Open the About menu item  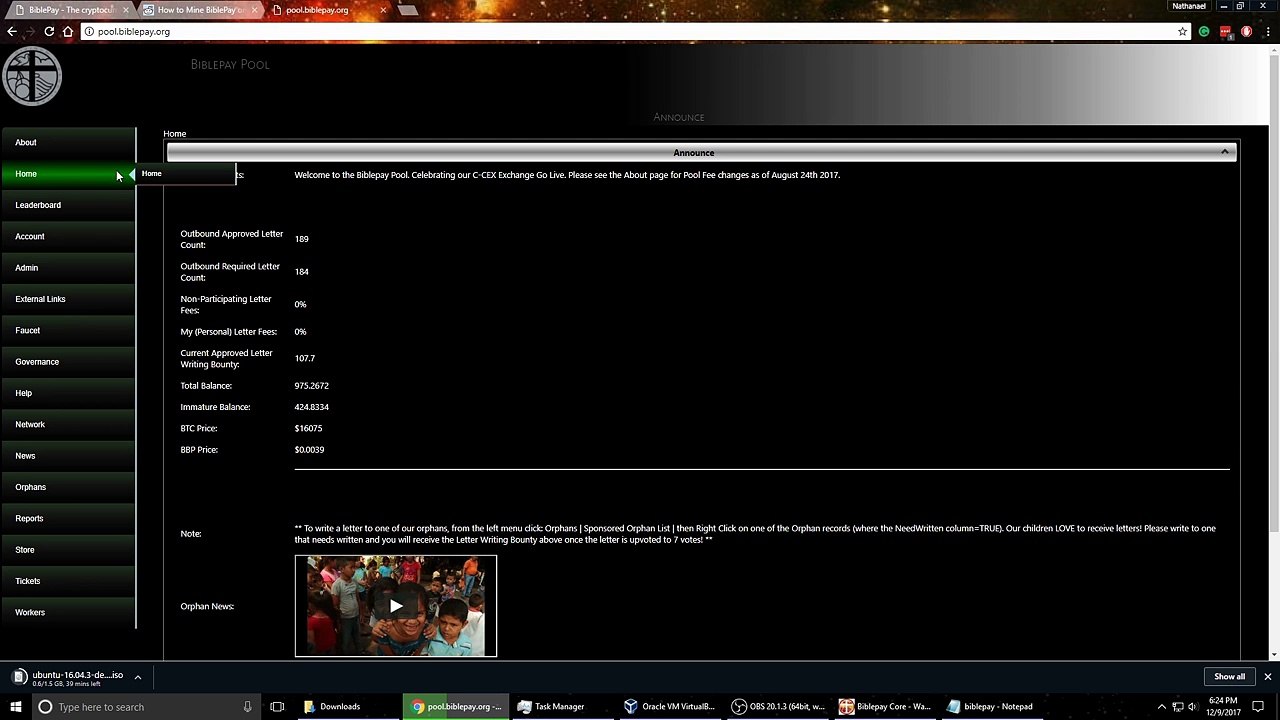[68, 143]
